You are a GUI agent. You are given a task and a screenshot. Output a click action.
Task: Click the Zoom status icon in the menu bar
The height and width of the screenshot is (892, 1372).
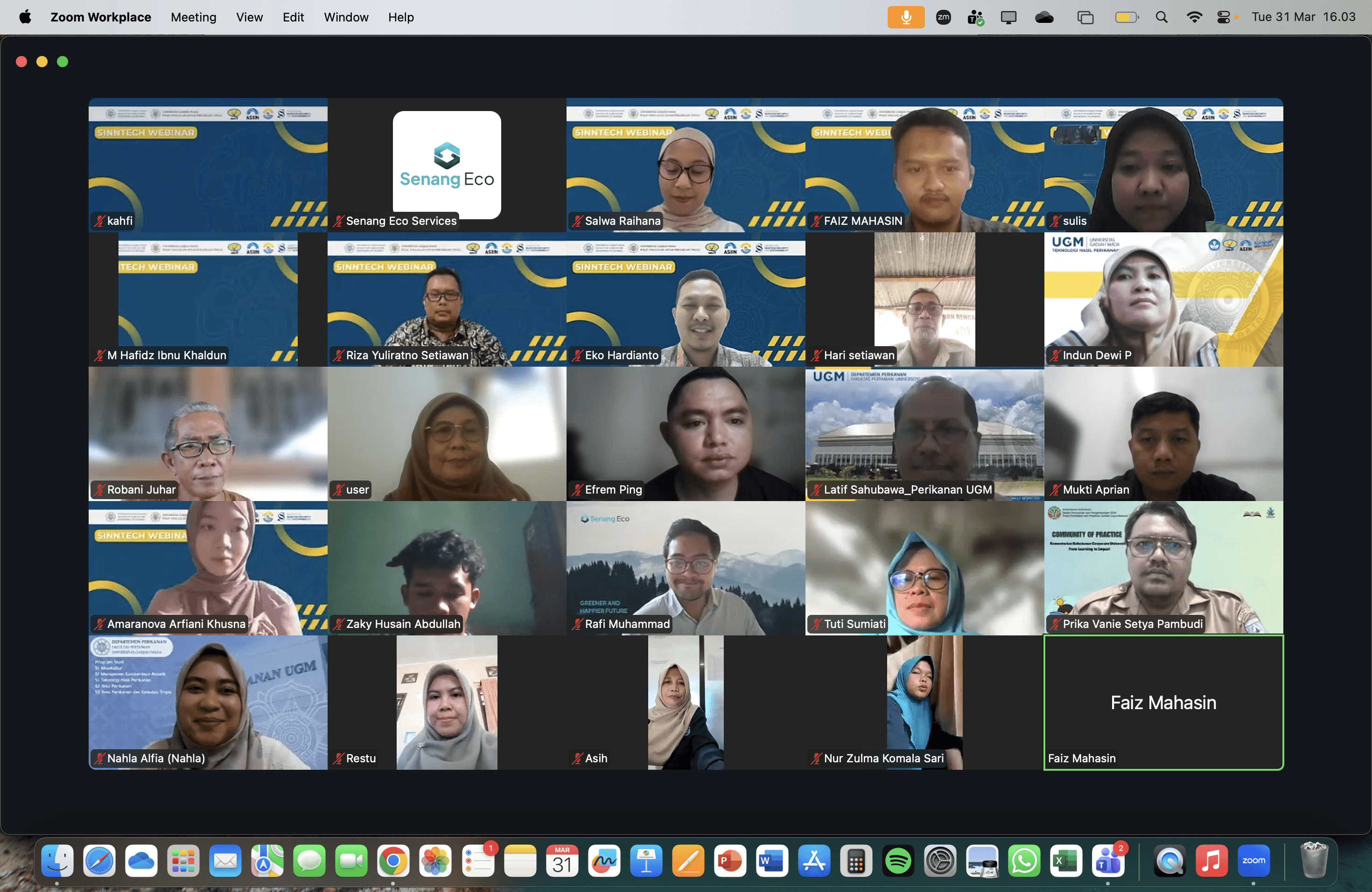[943, 17]
